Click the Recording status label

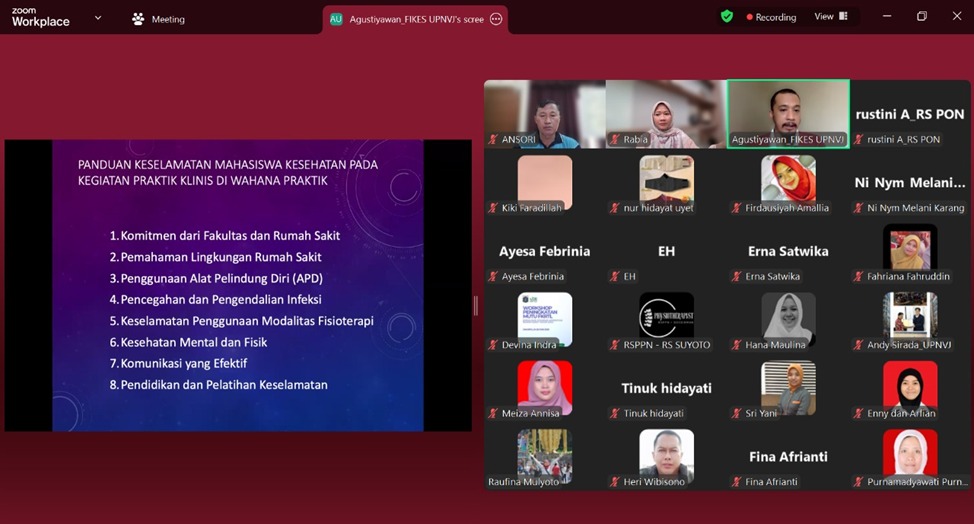pyautogui.click(x=776, y=17)
